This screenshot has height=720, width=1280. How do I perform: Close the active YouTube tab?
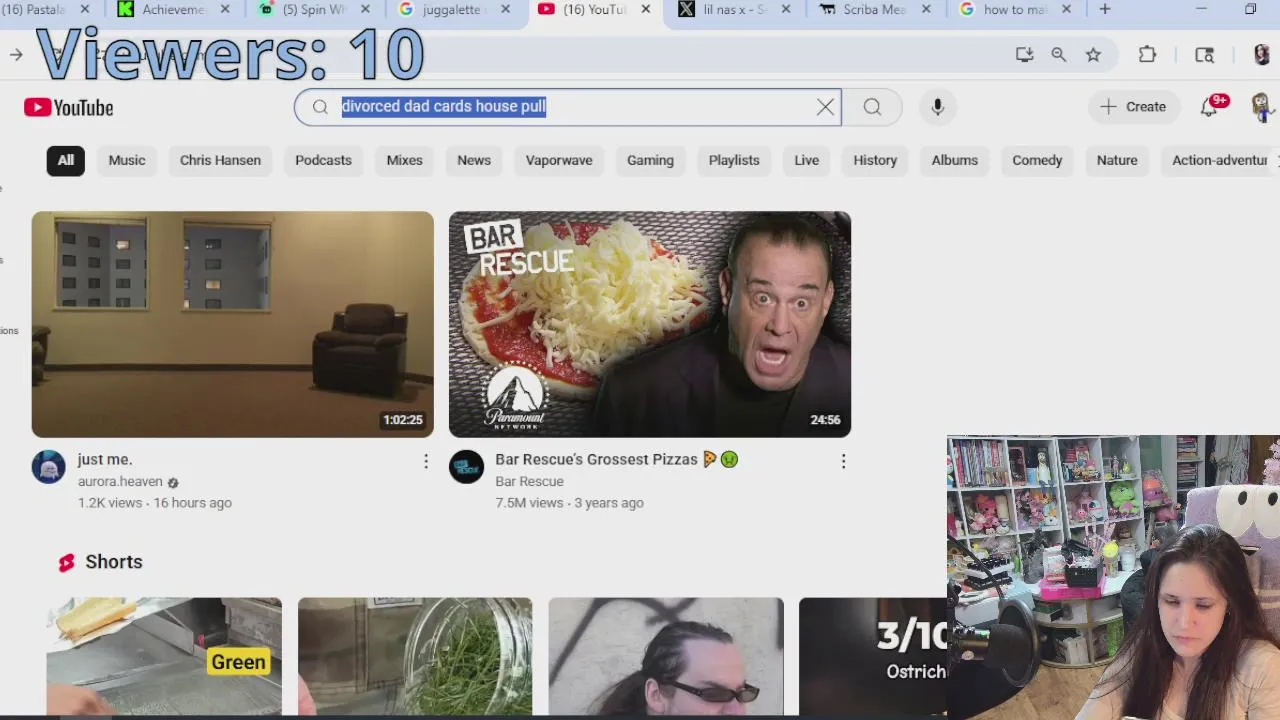point(645,9)
